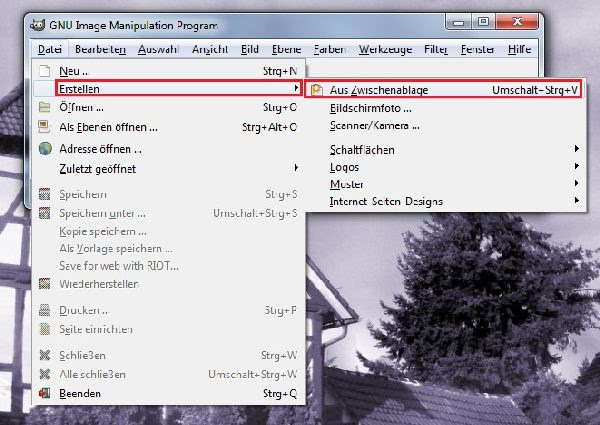Expand Internet-Seiten-Designs submenu
This screenshot has width=600, height=425.
445,201
